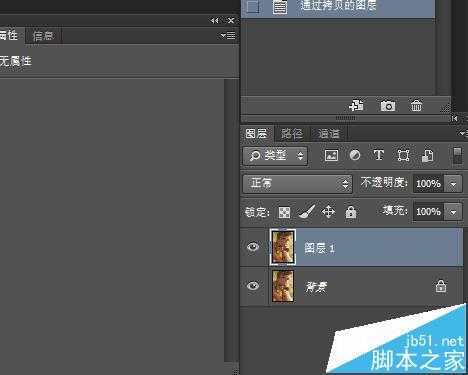Select 背景 layer thumbnail
Image resolution: width=468 pixels, height=375 pixels.
[283, 286]
